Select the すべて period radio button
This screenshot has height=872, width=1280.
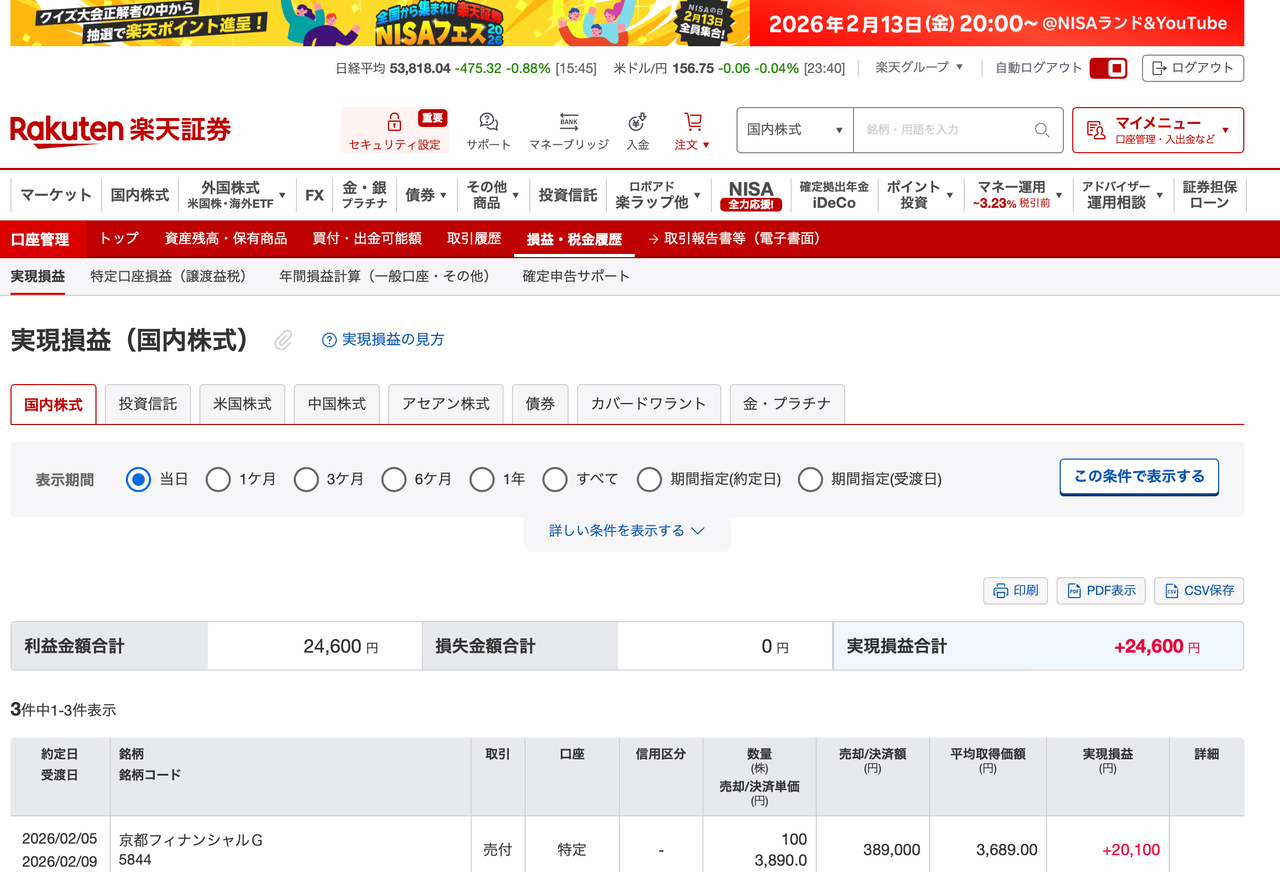(x=555, y=480)
